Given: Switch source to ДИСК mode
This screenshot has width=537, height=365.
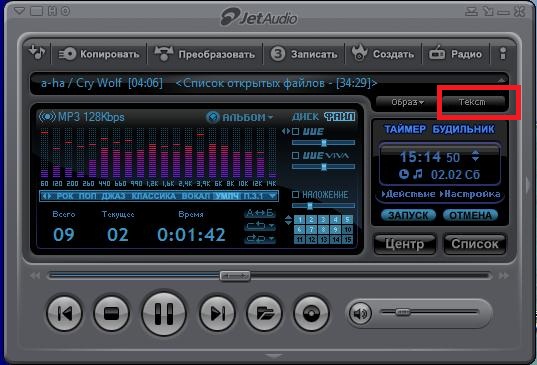Looking at the screenshot, I should [x=305, y=117].
